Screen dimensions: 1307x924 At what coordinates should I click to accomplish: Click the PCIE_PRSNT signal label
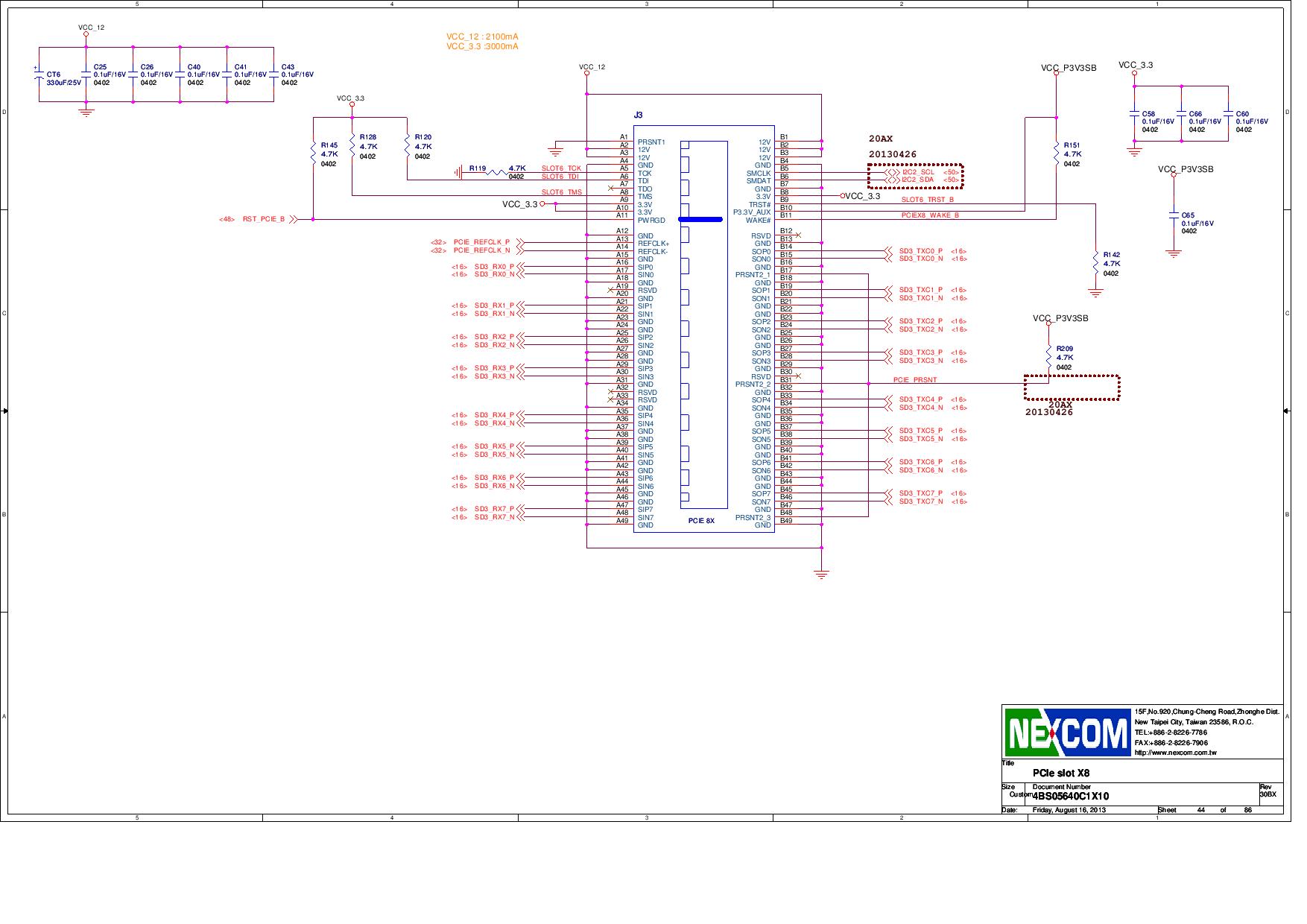click(x=916, y=379)
